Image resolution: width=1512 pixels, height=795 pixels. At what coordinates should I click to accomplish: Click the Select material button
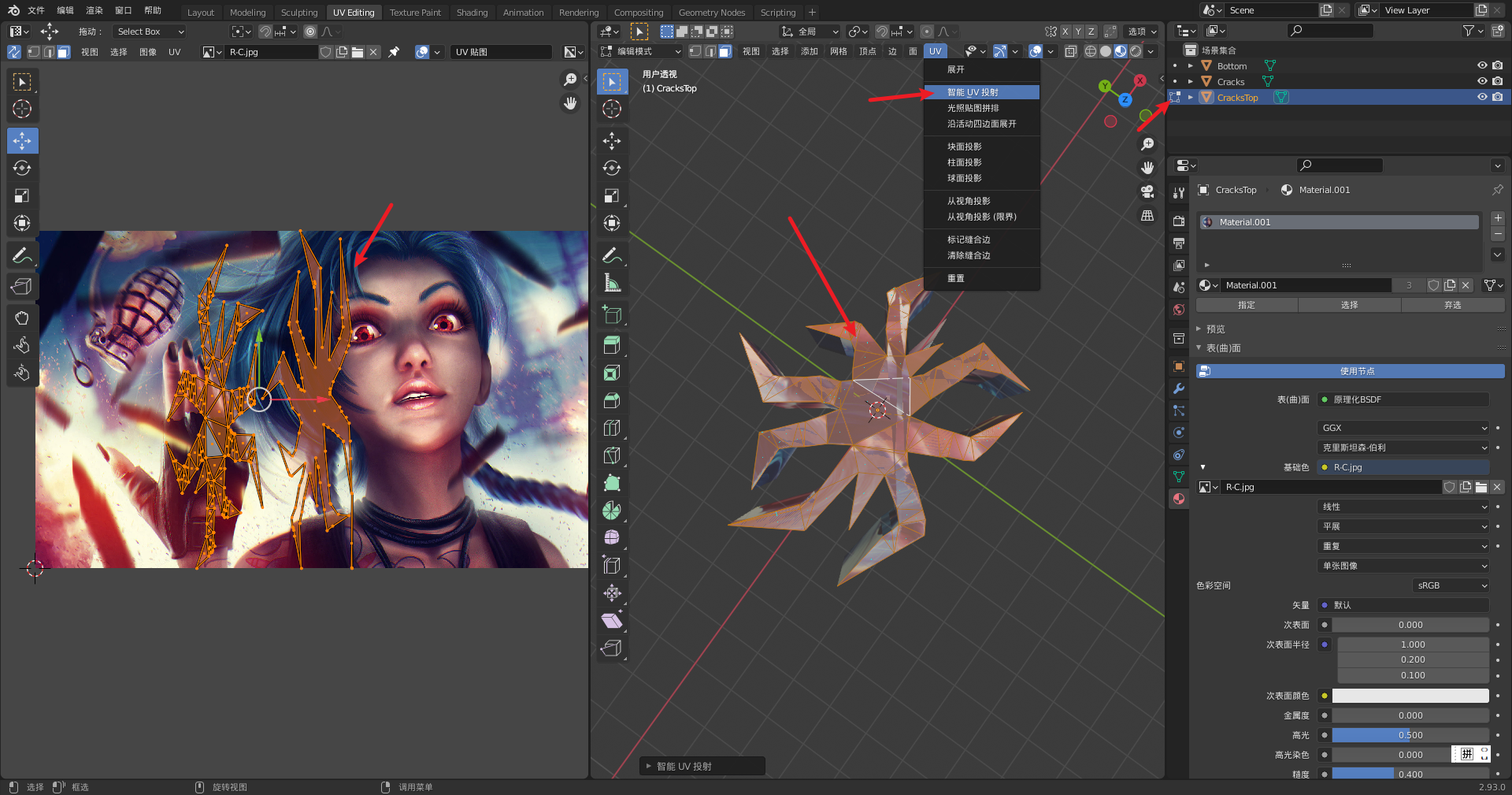point(1350,305)
